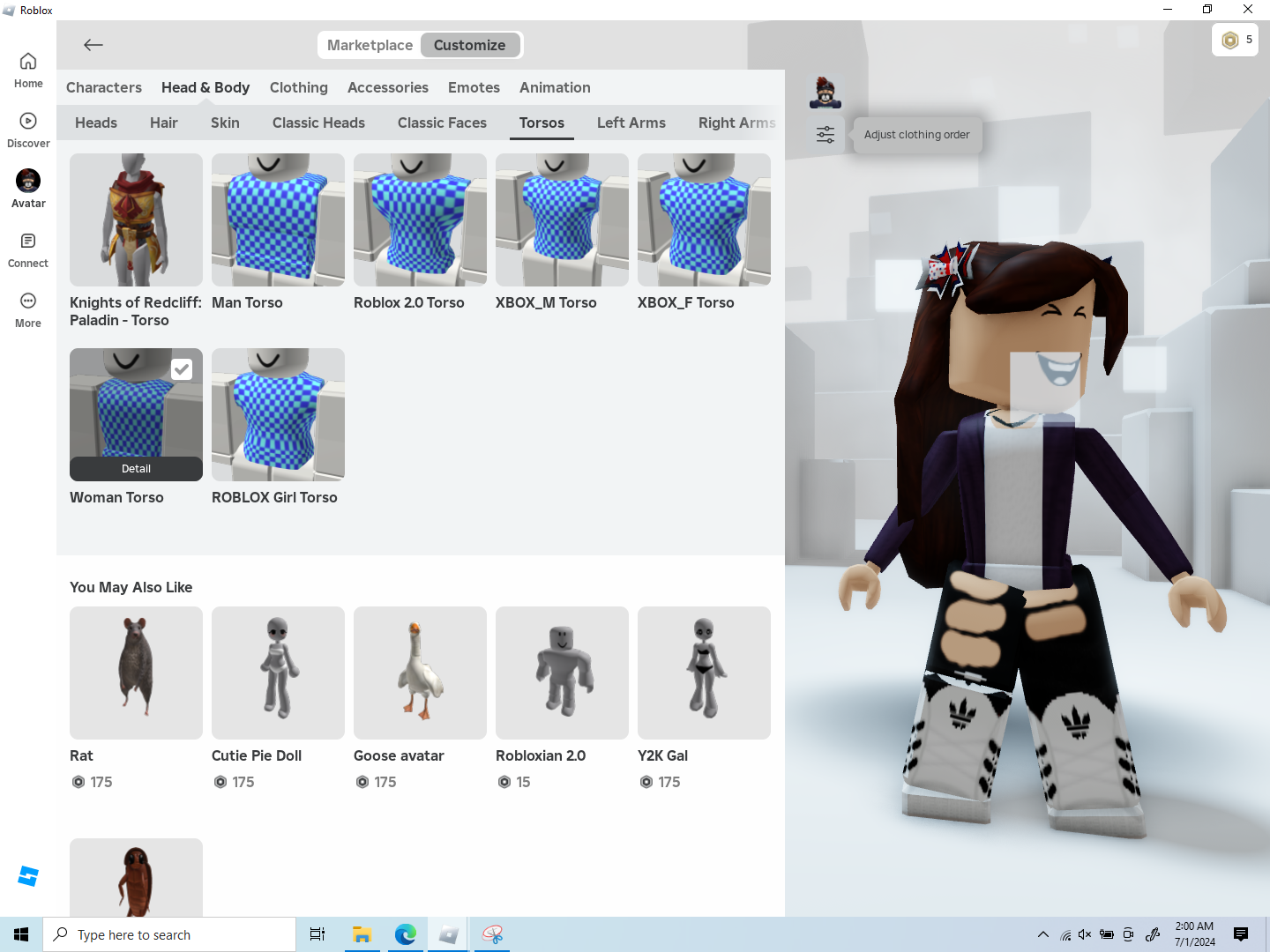Open Task View on the taskbar
Viewport: 1270px width, 952px height.
click(x=317, y=934)
